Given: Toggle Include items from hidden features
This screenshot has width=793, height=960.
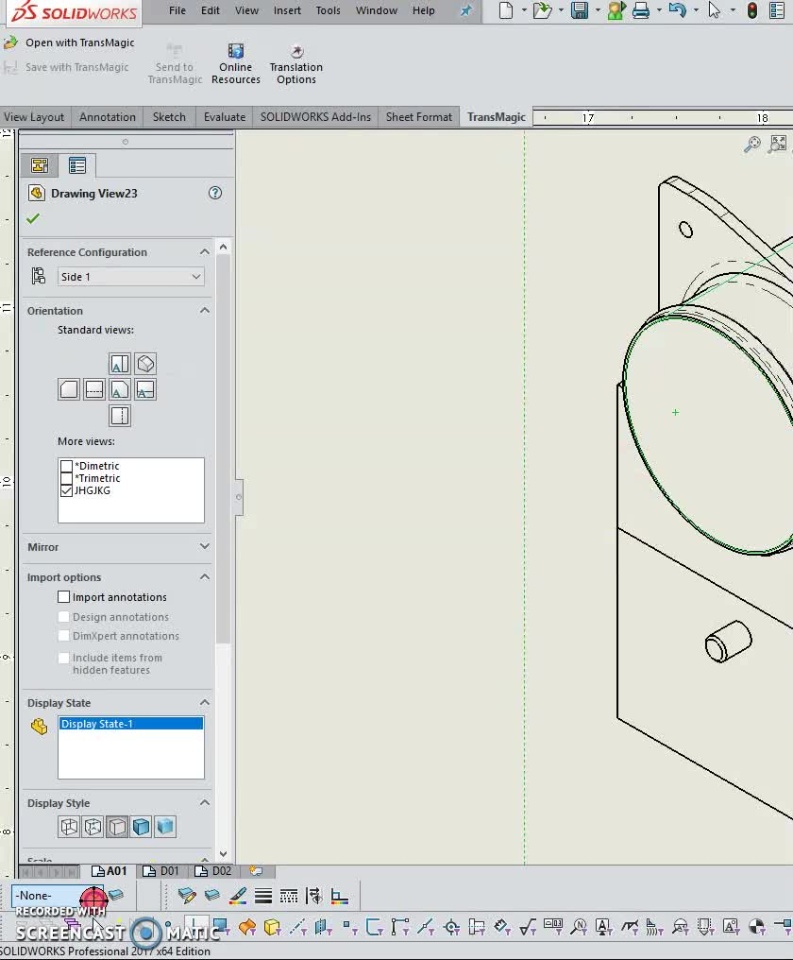Looking at the screenshot, I should coord(64,658).
